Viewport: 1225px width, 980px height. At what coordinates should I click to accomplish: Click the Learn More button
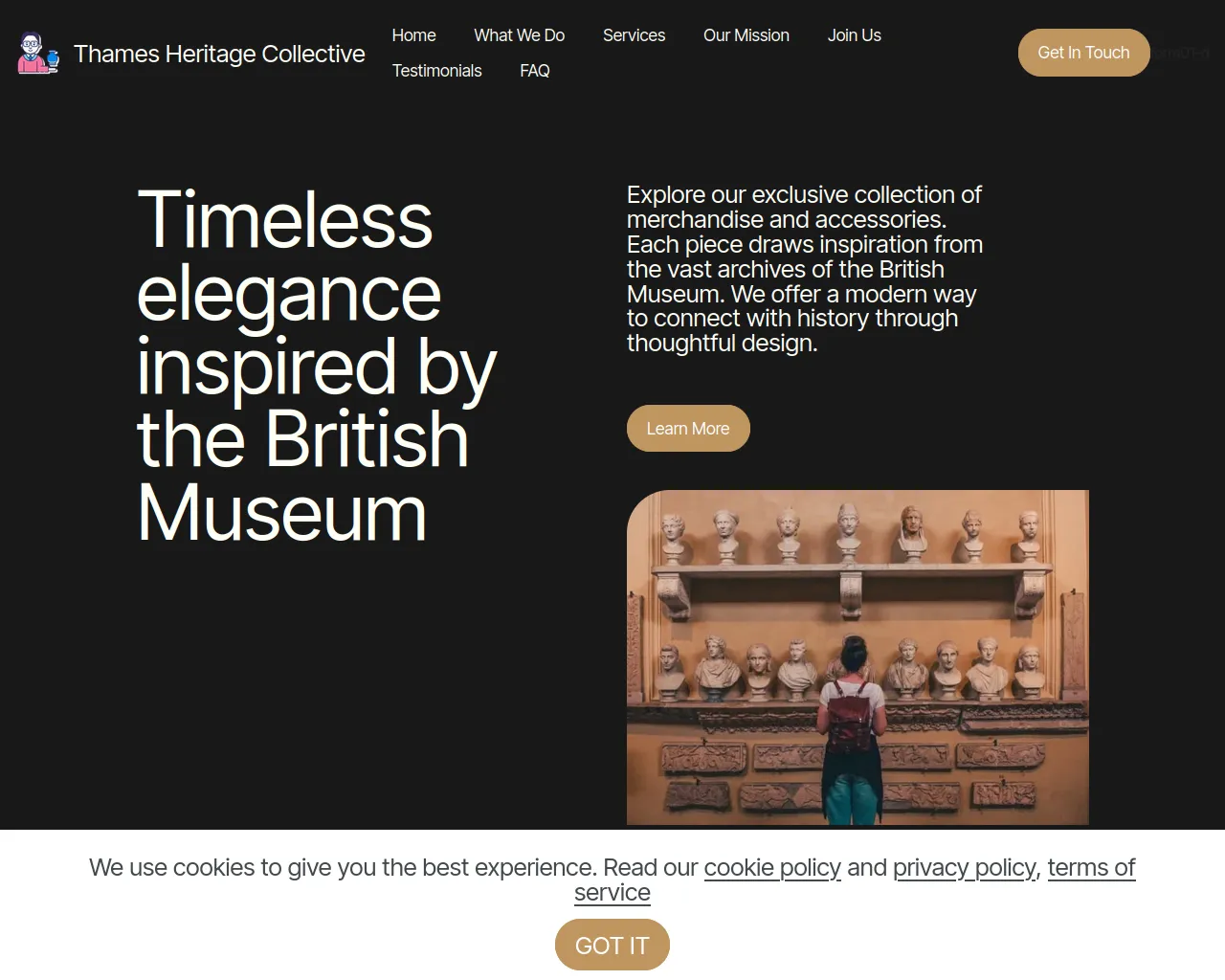tap(688, 428)
